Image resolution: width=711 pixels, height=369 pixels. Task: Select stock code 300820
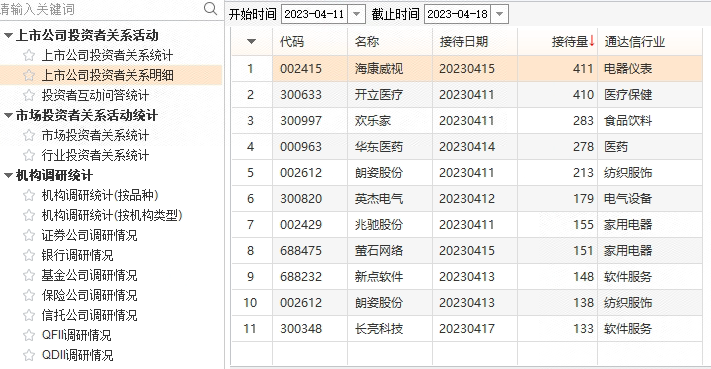[x=310, y=199]
